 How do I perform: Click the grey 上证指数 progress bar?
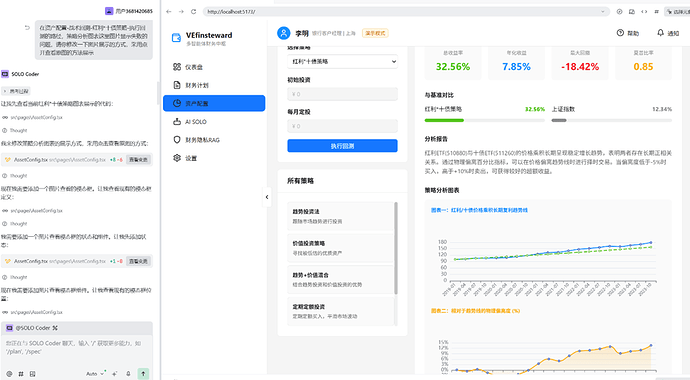612,120
